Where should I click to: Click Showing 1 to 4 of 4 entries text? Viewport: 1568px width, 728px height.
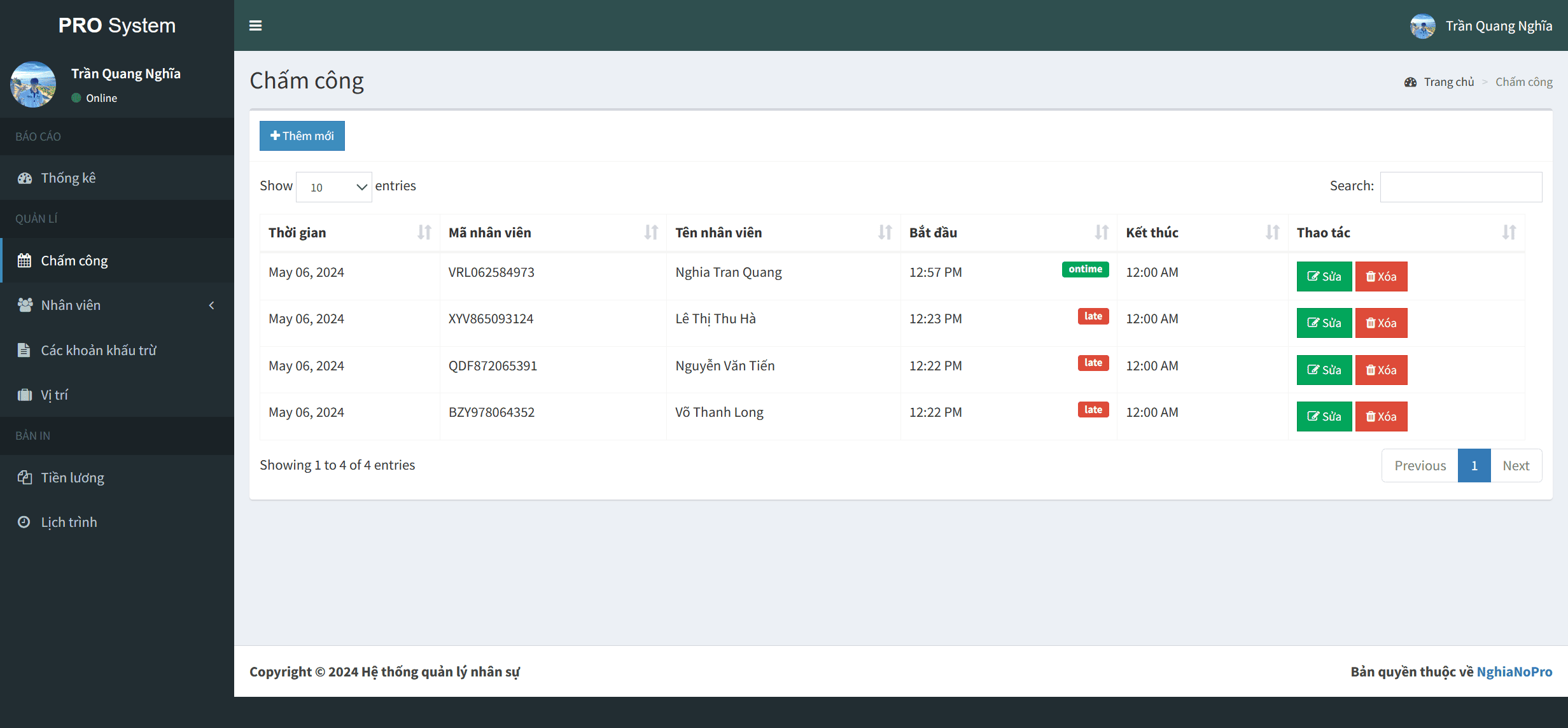[337, 465]
